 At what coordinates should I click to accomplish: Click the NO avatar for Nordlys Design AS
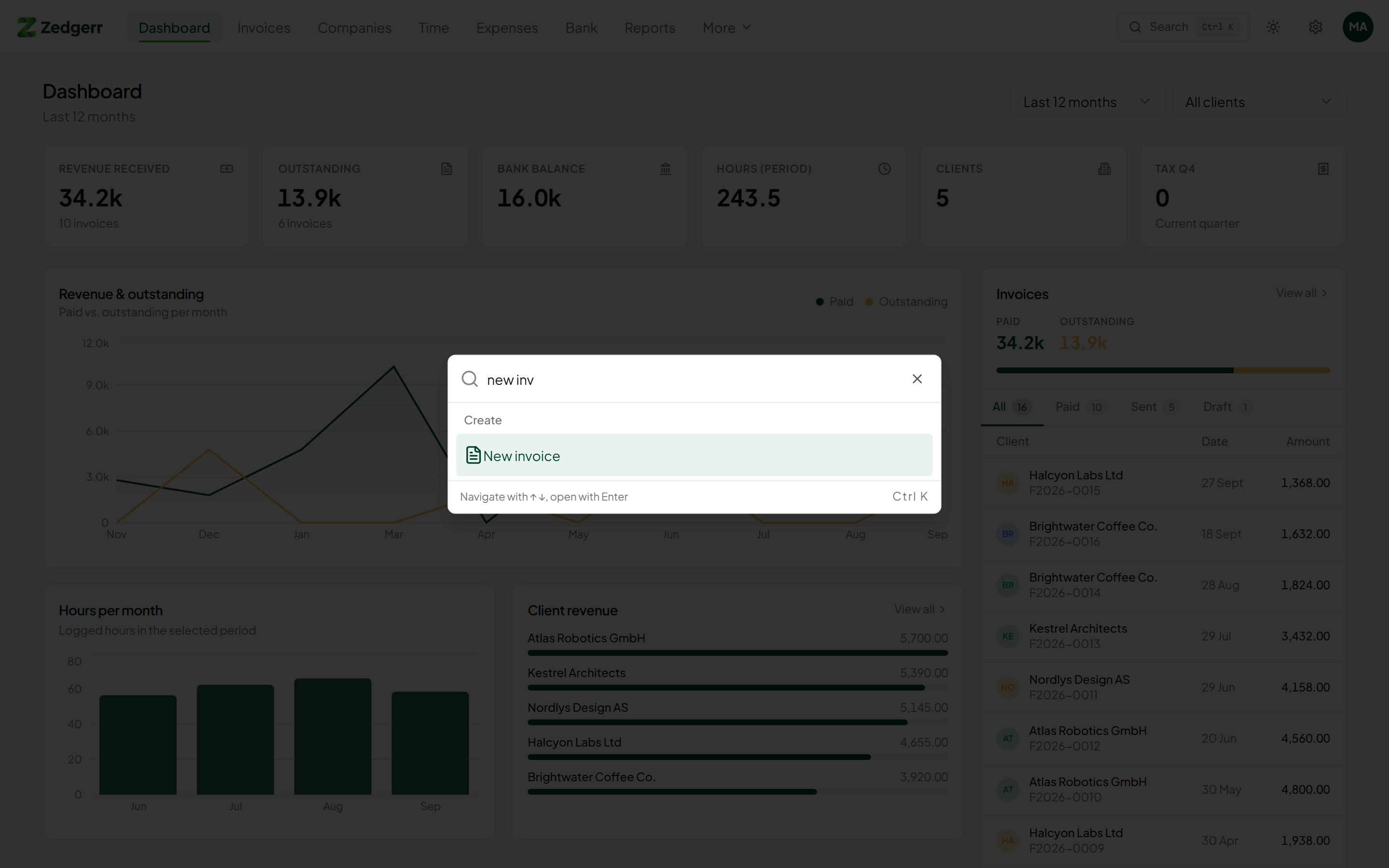coord(1008,687)
